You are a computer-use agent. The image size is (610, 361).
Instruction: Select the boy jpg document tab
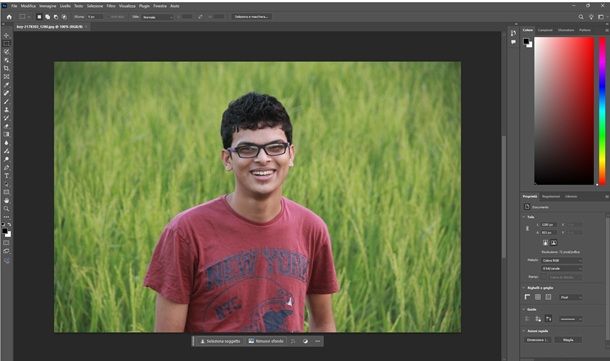tap(50, 27)
